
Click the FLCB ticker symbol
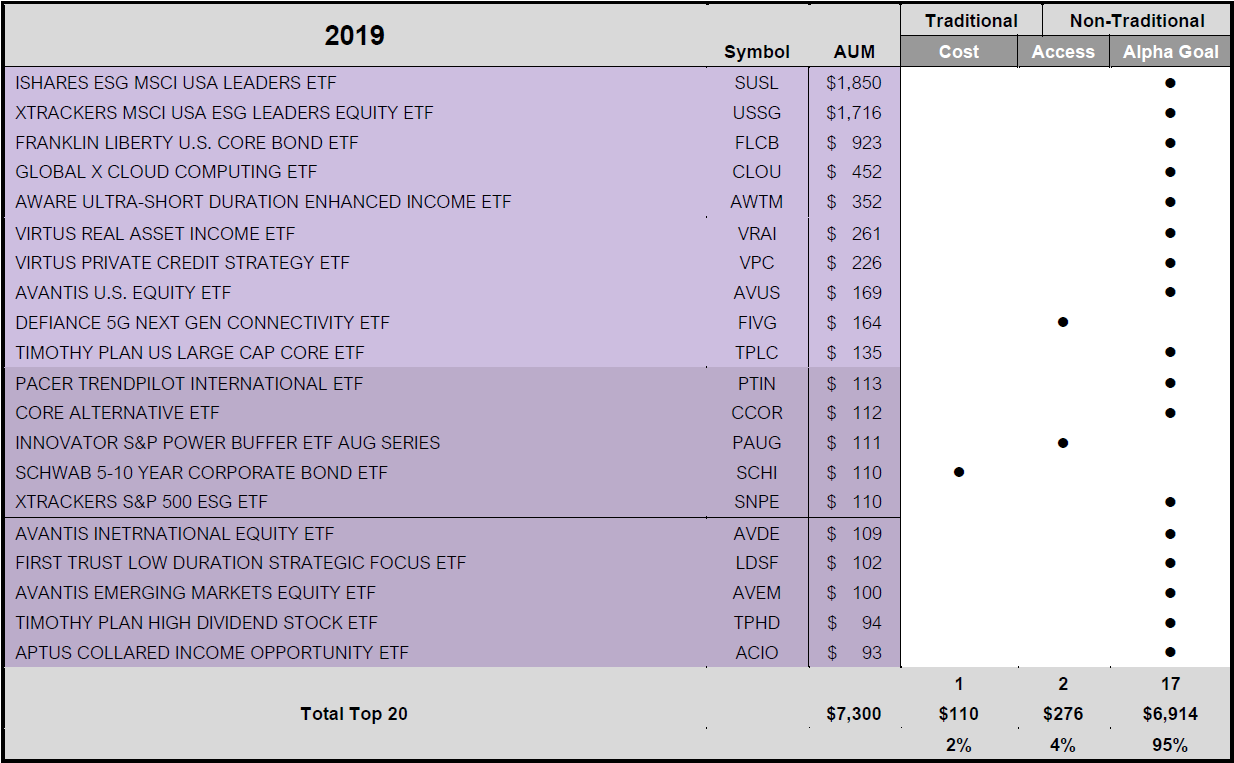click(756, 143)
